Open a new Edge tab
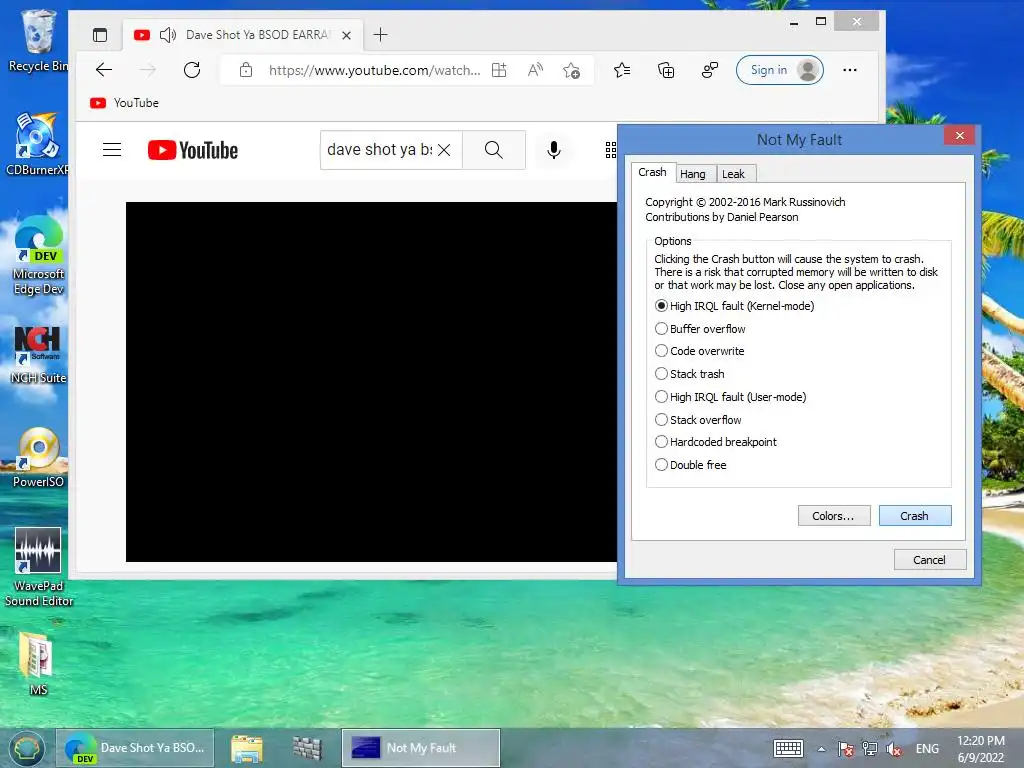 (x=380, y=35)
